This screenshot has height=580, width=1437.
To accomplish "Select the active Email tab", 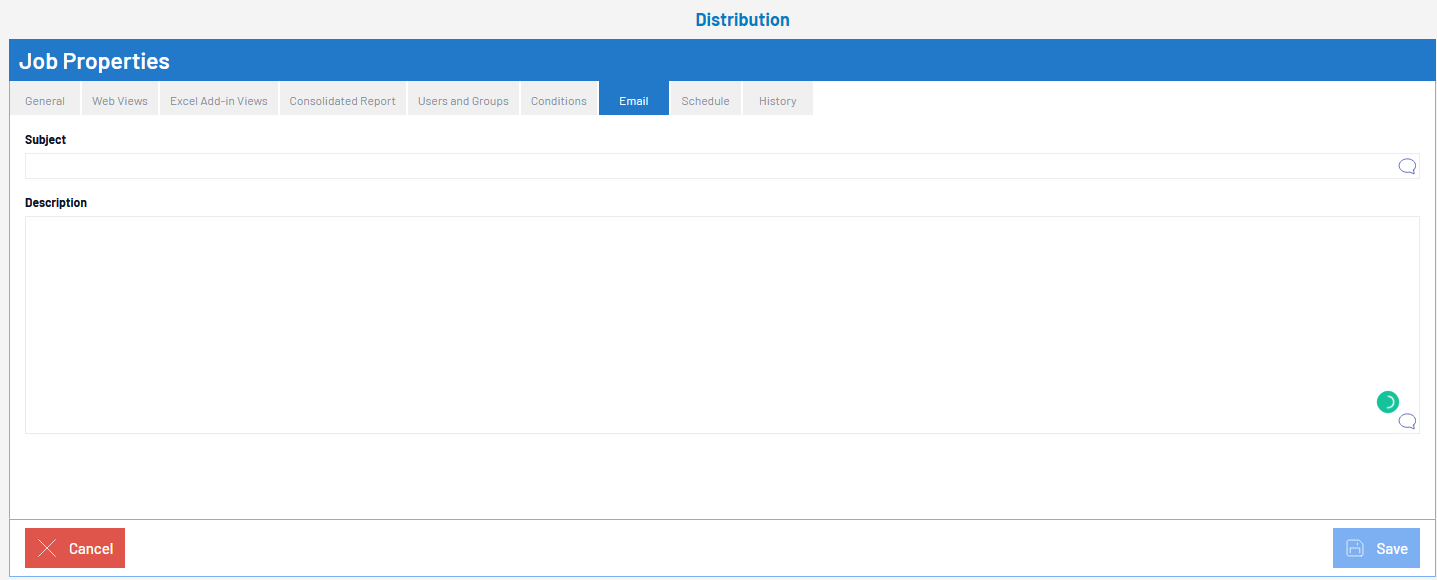I will coord(633,101).
